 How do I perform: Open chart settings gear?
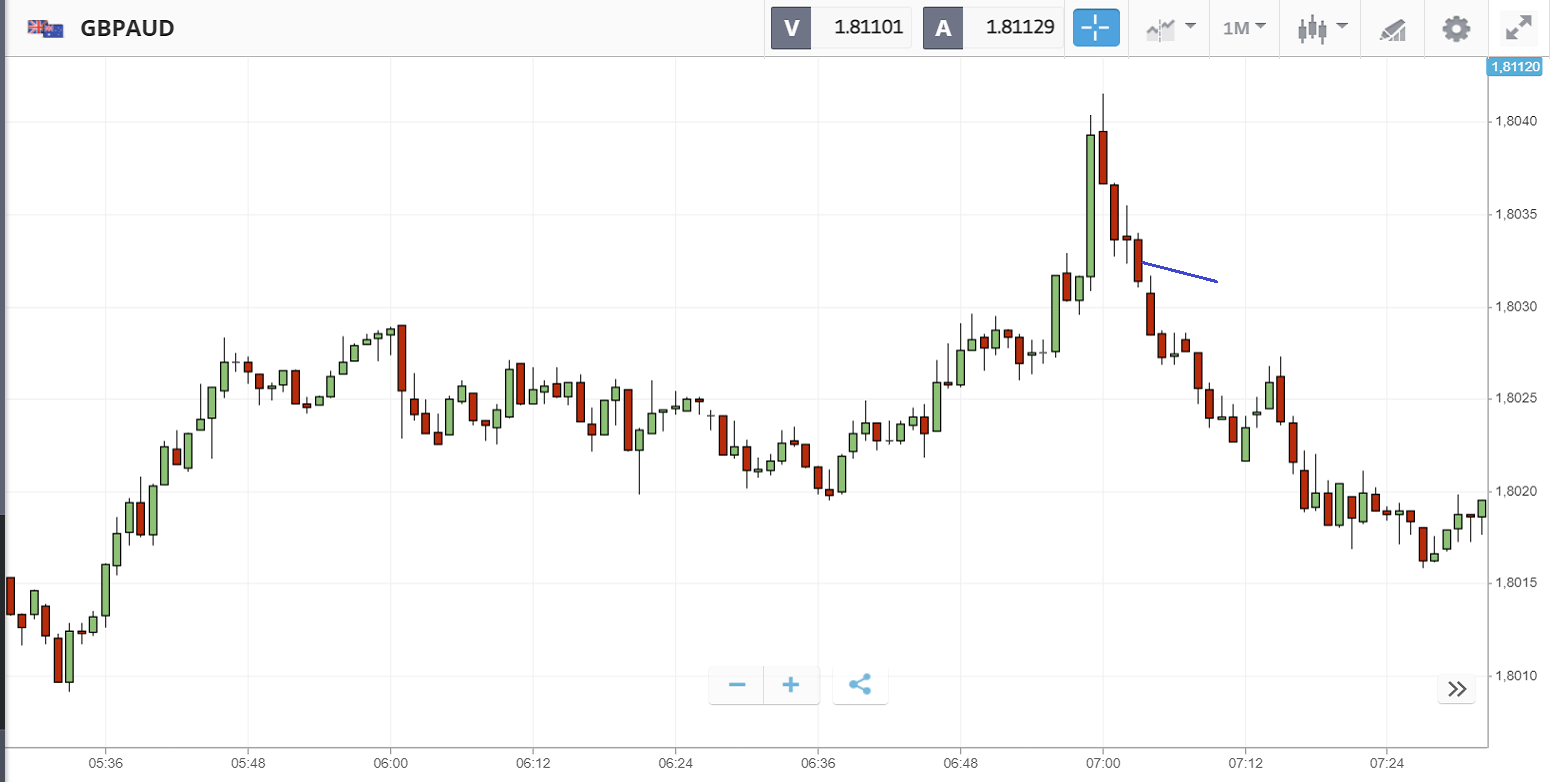click(1456, 28)
